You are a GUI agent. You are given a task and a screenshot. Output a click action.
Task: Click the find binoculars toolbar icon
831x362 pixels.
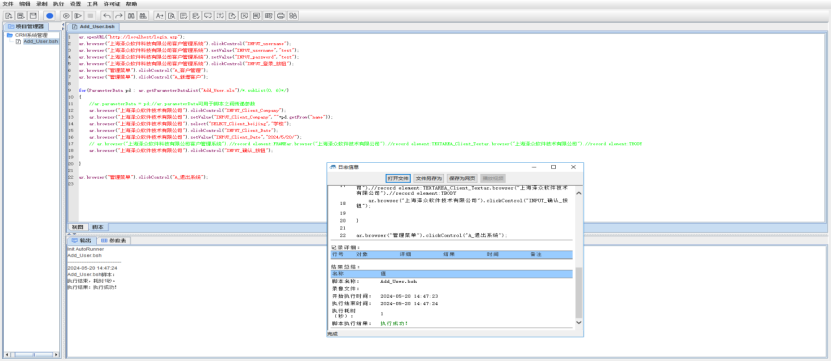click(x=131, y=15)
